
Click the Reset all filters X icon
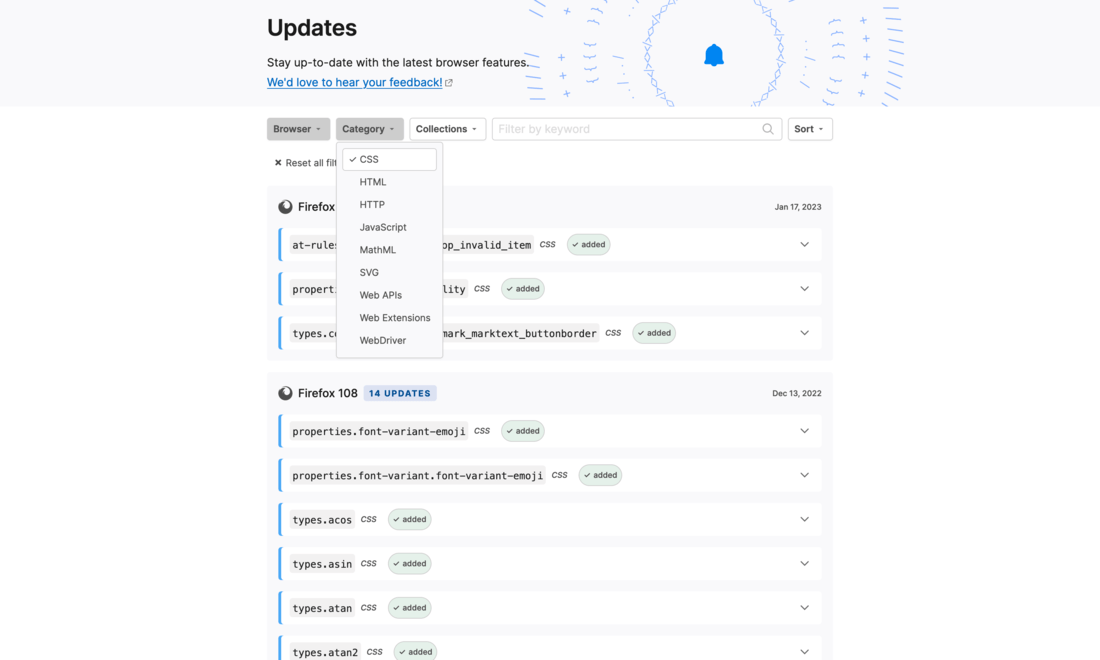(278, 163)
